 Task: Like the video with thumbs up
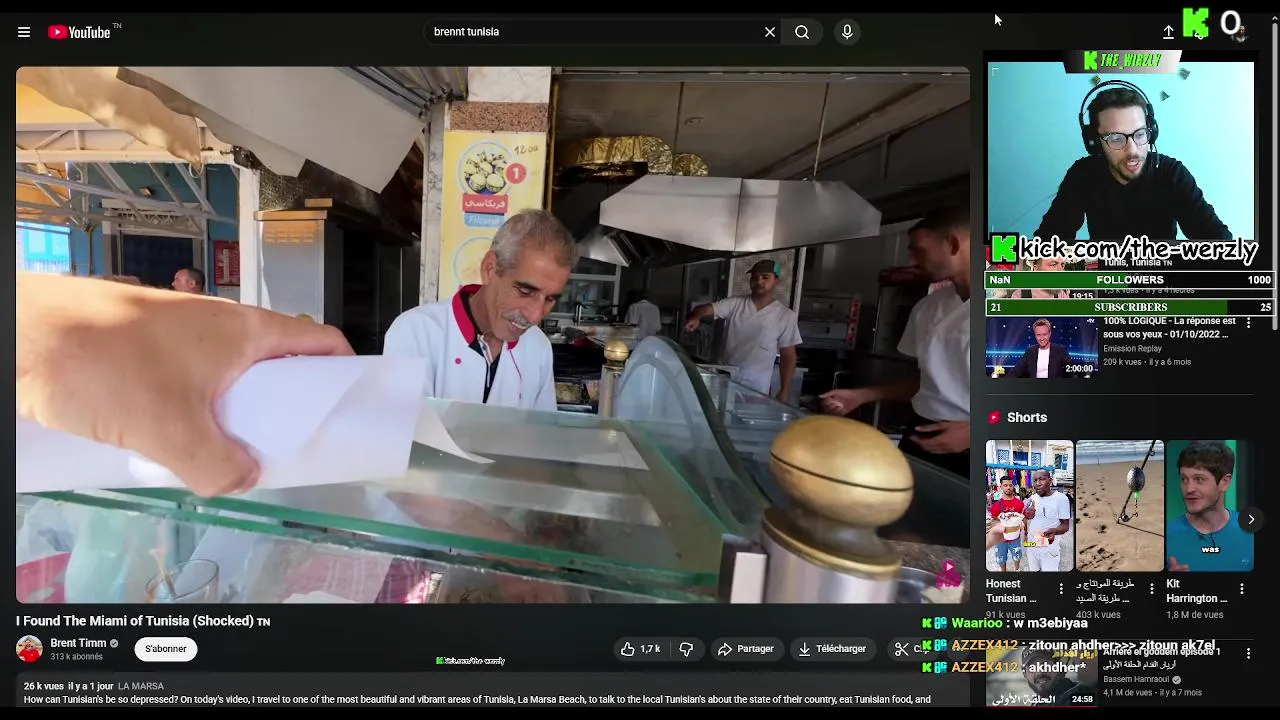pos(639,649)
